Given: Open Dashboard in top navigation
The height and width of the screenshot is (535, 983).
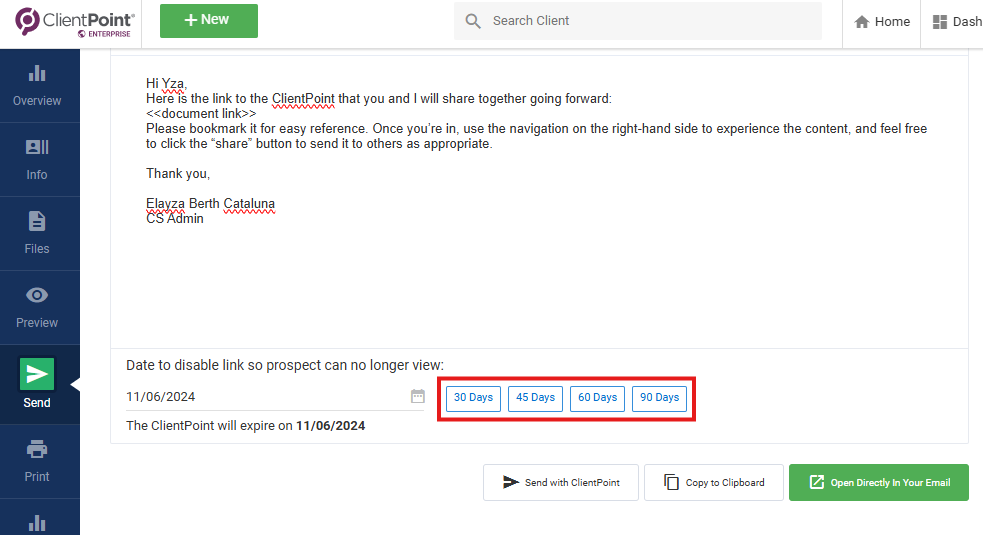Looking at the screenshot, I should [x=957, y=22].
